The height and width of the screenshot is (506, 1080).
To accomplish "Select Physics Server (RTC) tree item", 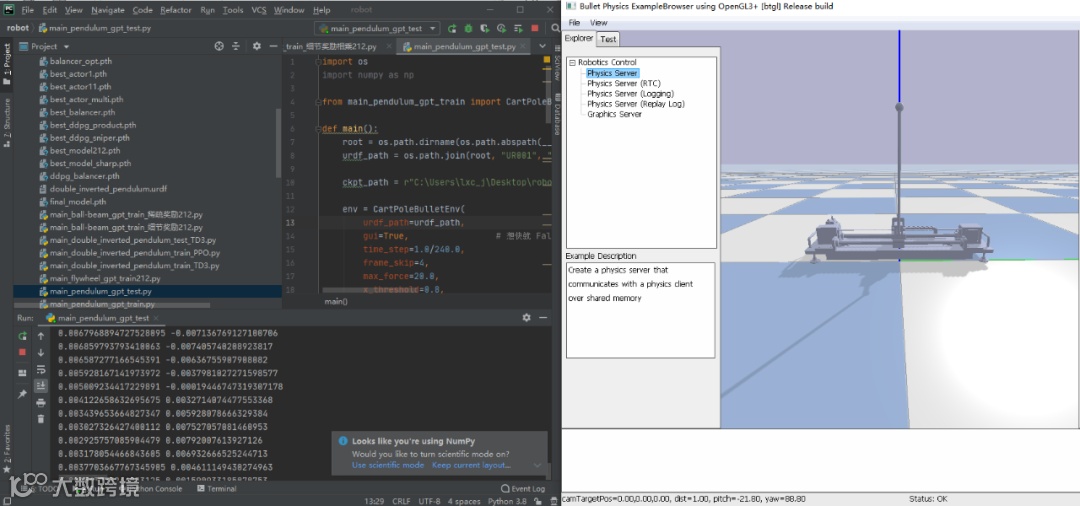I will [623, 83].
